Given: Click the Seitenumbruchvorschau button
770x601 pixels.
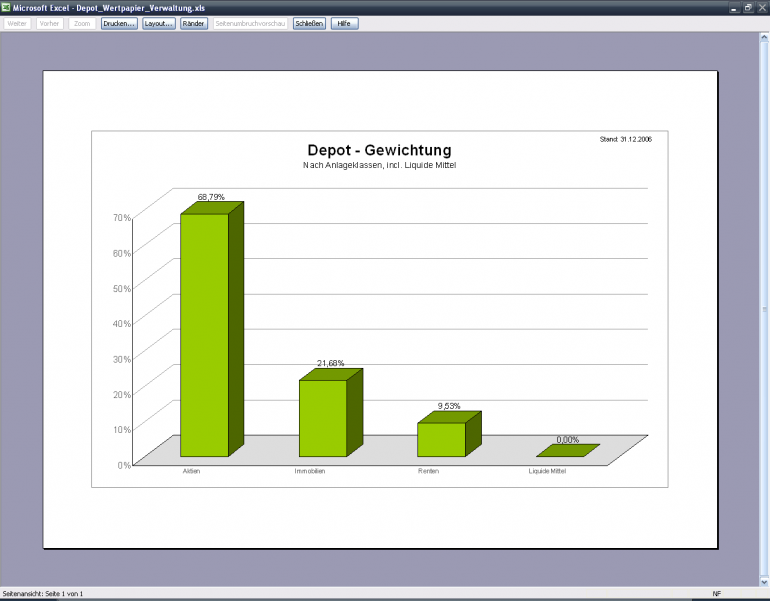Looking at the screenshot, I should pos(250,24).
